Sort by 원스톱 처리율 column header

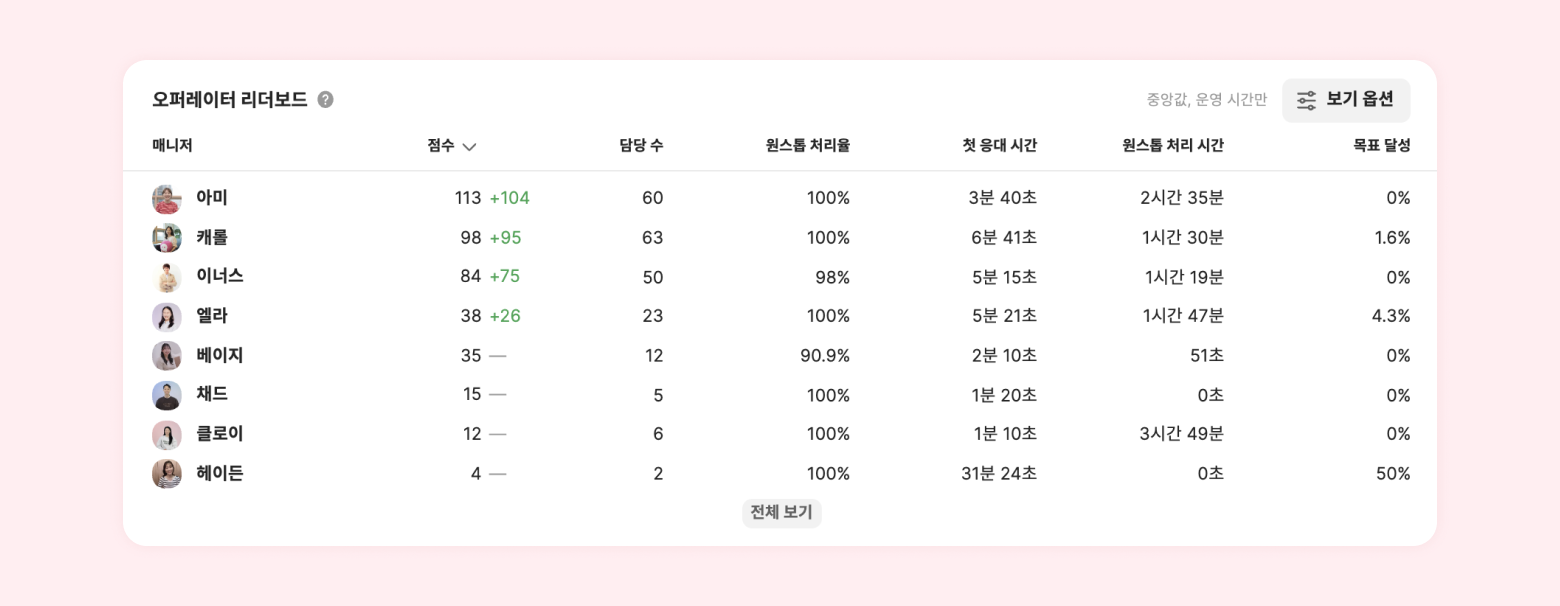[x=807, y=146]
